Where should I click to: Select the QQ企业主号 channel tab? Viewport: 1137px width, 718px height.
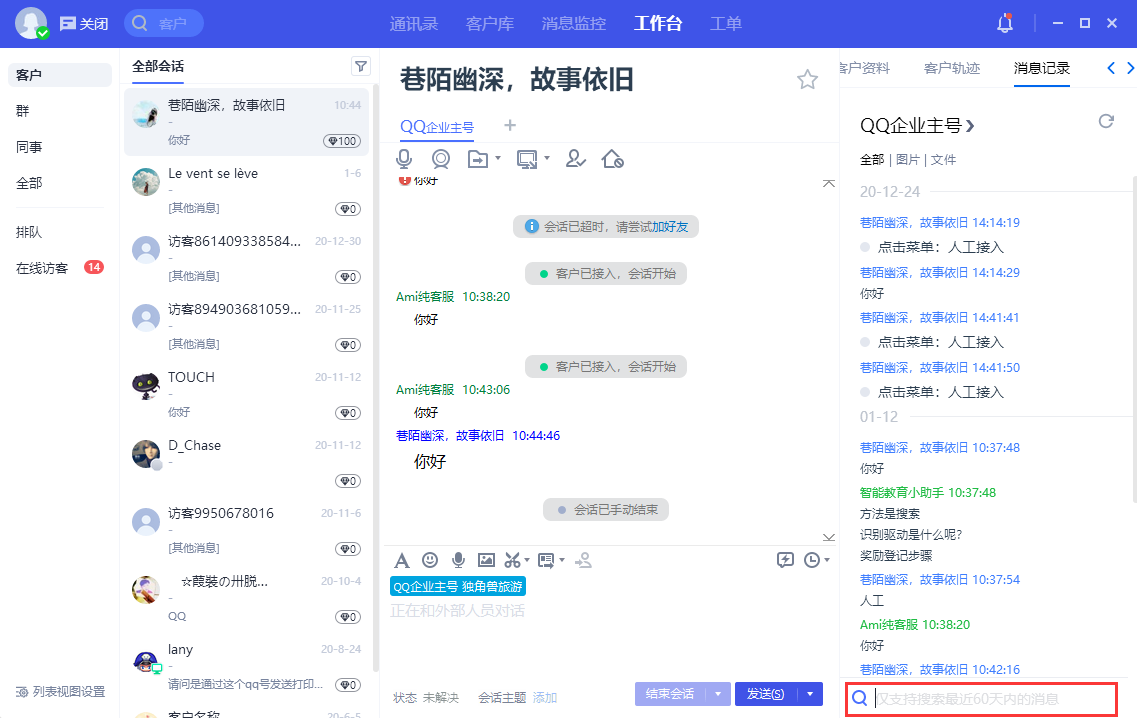pyautogui.click(x=437, y=127)
